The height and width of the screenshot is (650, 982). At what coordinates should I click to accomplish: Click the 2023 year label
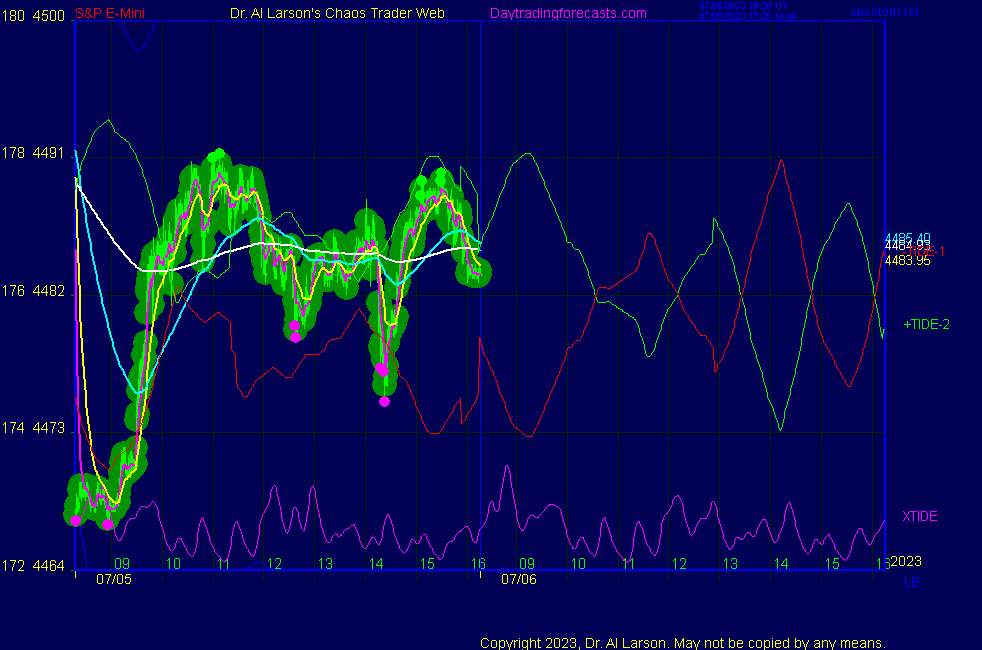906,561
